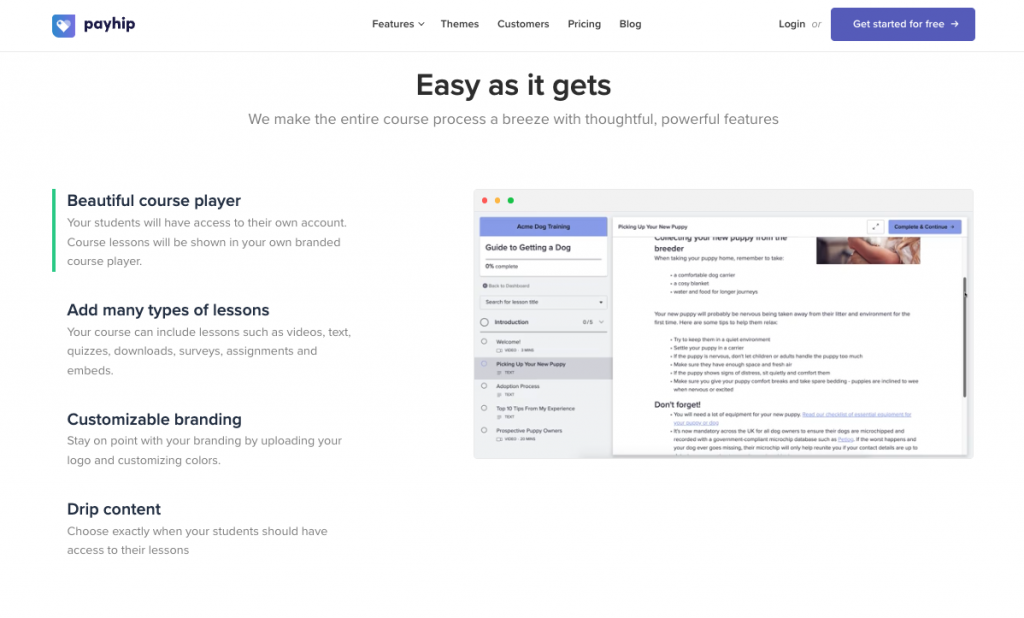
Task: Click the green dot in the mockup window
Action: 511,201
